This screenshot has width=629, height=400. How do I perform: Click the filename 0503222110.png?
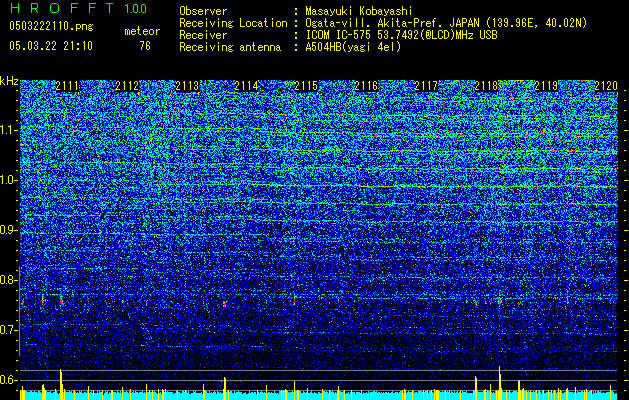coord(51,26)
